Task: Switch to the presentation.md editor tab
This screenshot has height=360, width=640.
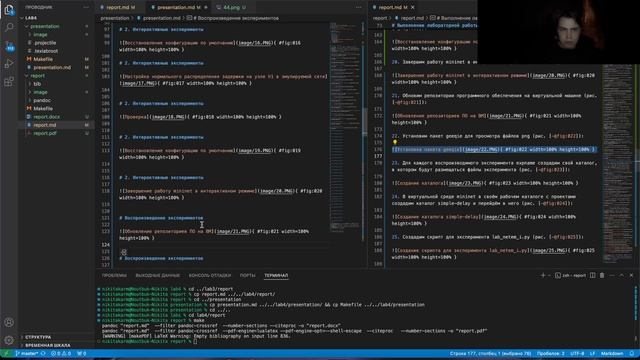Action: pos(176,7)
